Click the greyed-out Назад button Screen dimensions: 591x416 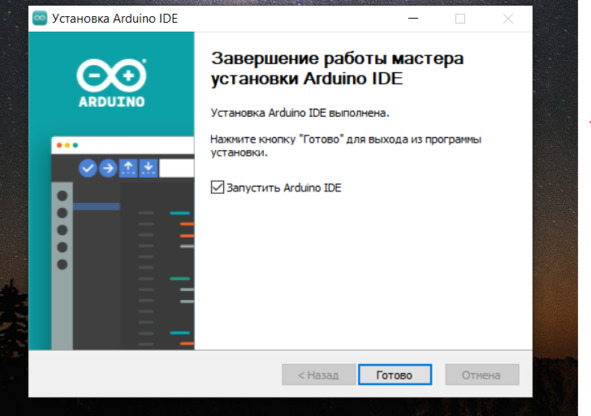[x=318, y=375]
